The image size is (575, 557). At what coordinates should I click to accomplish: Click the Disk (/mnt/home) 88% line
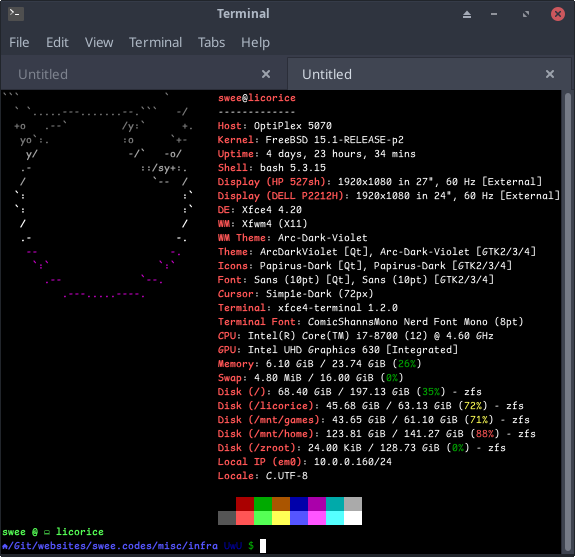coord(377,434)
